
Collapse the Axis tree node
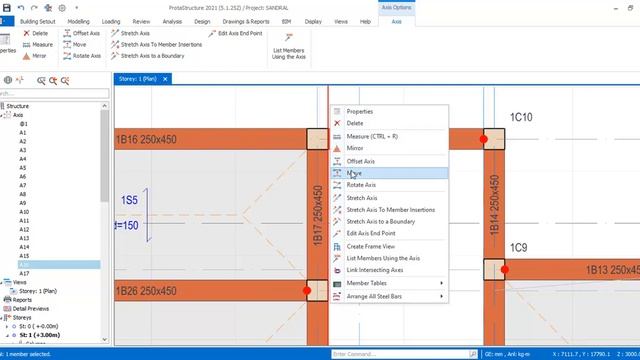[x=1, y=115]
